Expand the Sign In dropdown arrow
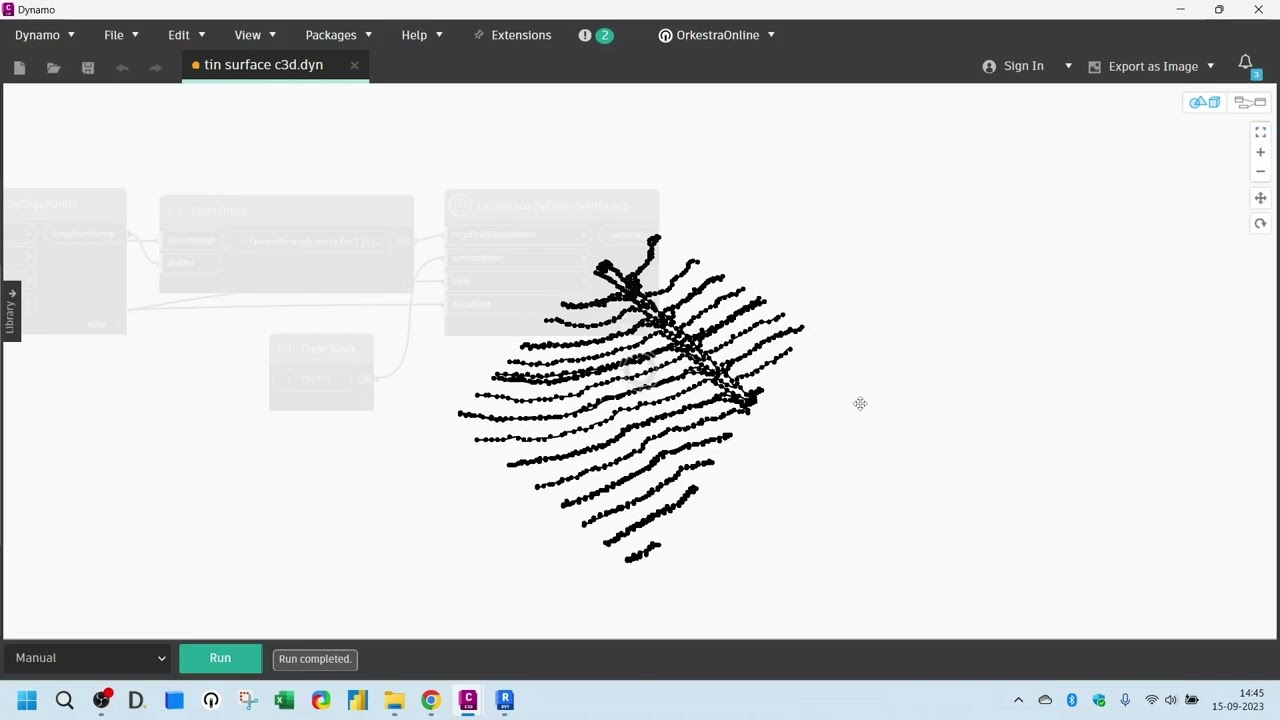The width and height of the screenshot is (1280, 720). [x=1068, y=66]
